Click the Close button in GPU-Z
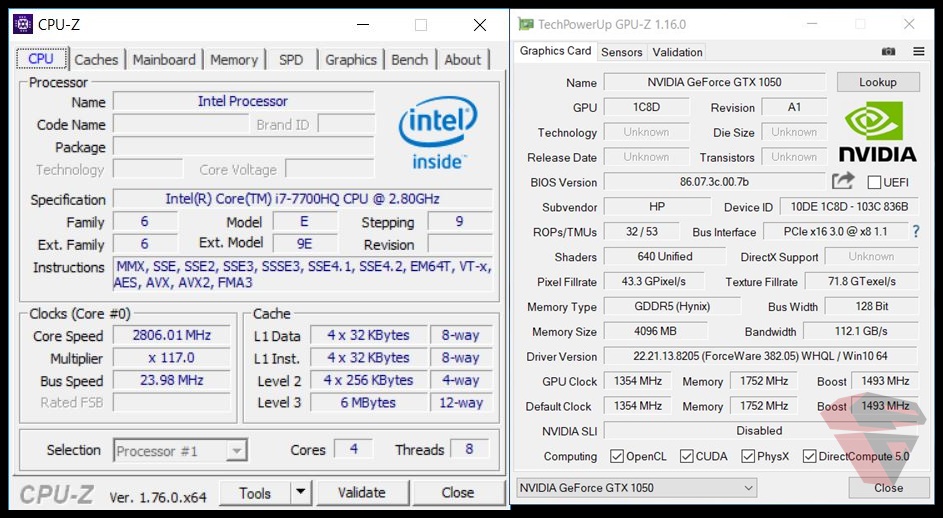The image size is (943, 518). [x=888, y=487]
